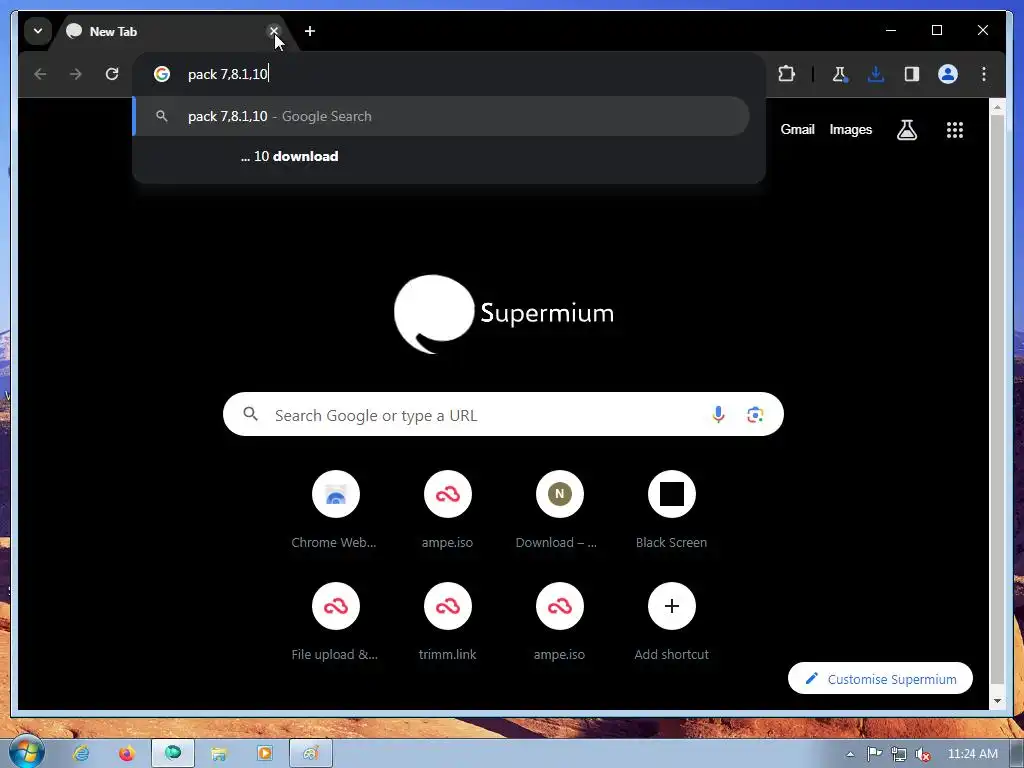Image resolution: width=1024 pixels, height=768 pixels.
Task: Open File Explorer from taskbar
Action: click(x=219, y=754)
